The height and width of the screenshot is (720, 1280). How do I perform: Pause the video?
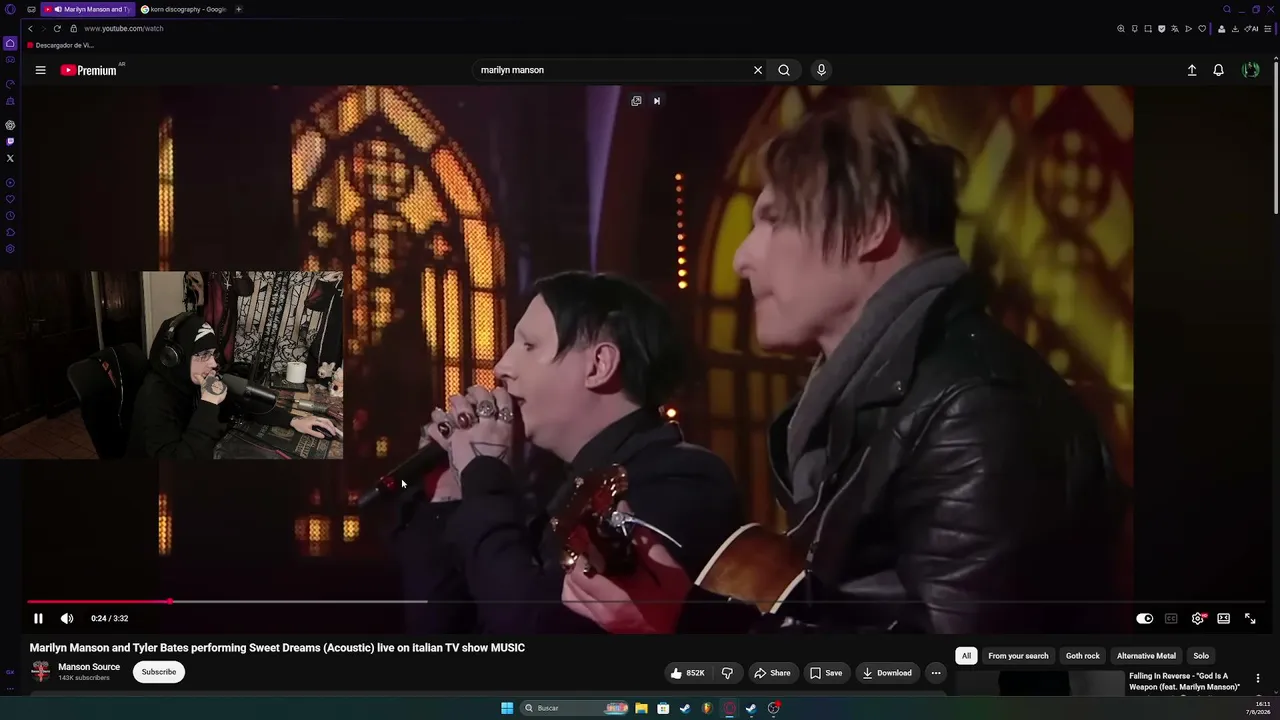coord(38,618)
